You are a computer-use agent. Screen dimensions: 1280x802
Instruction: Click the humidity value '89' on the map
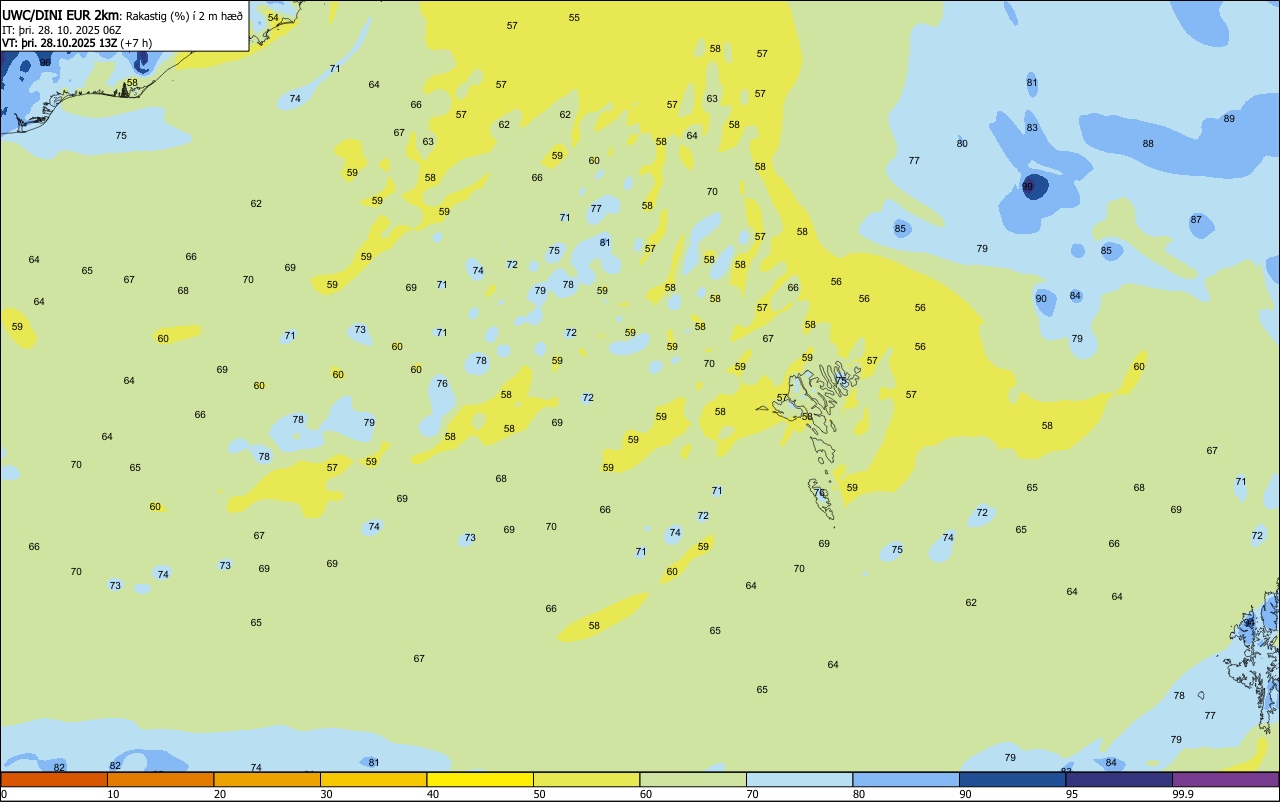click(x=1229, y=119)
